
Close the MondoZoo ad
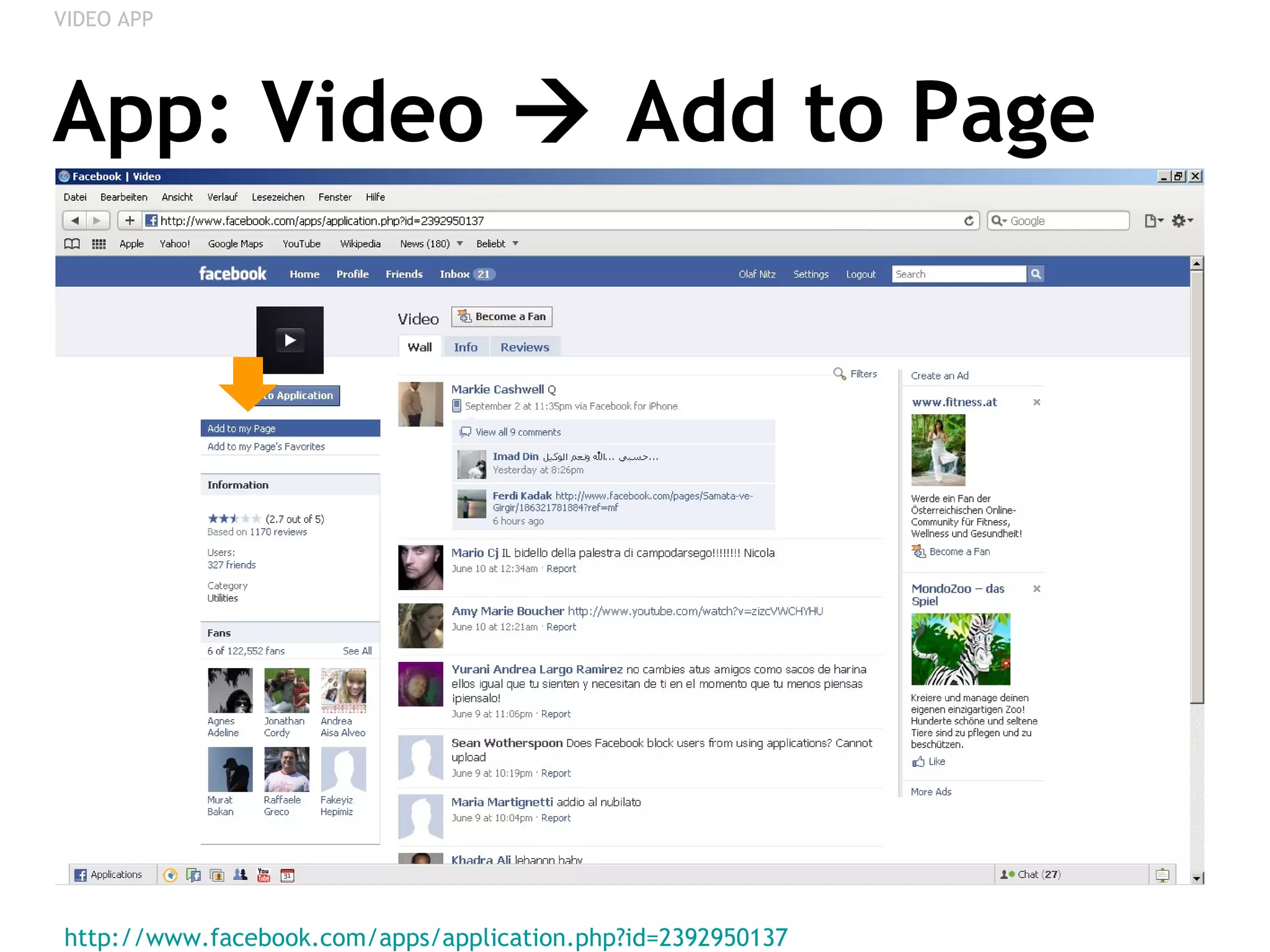tap(1036, 589)
